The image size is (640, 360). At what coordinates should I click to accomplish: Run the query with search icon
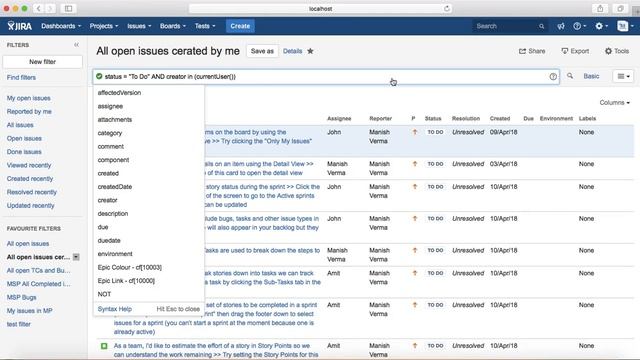pyautogui.click(x=570, y=76)
